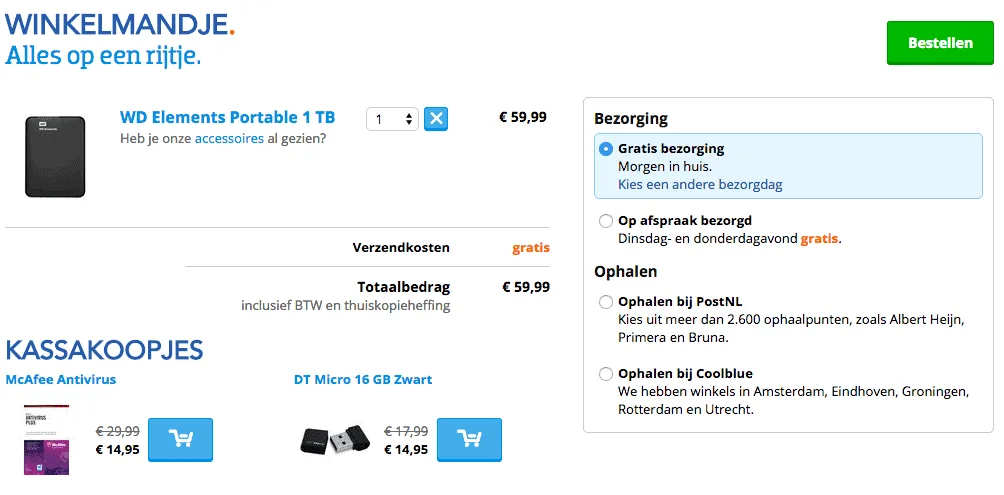
Task: Add DT Micro 16 GB to cart
Action: [469, 439]
